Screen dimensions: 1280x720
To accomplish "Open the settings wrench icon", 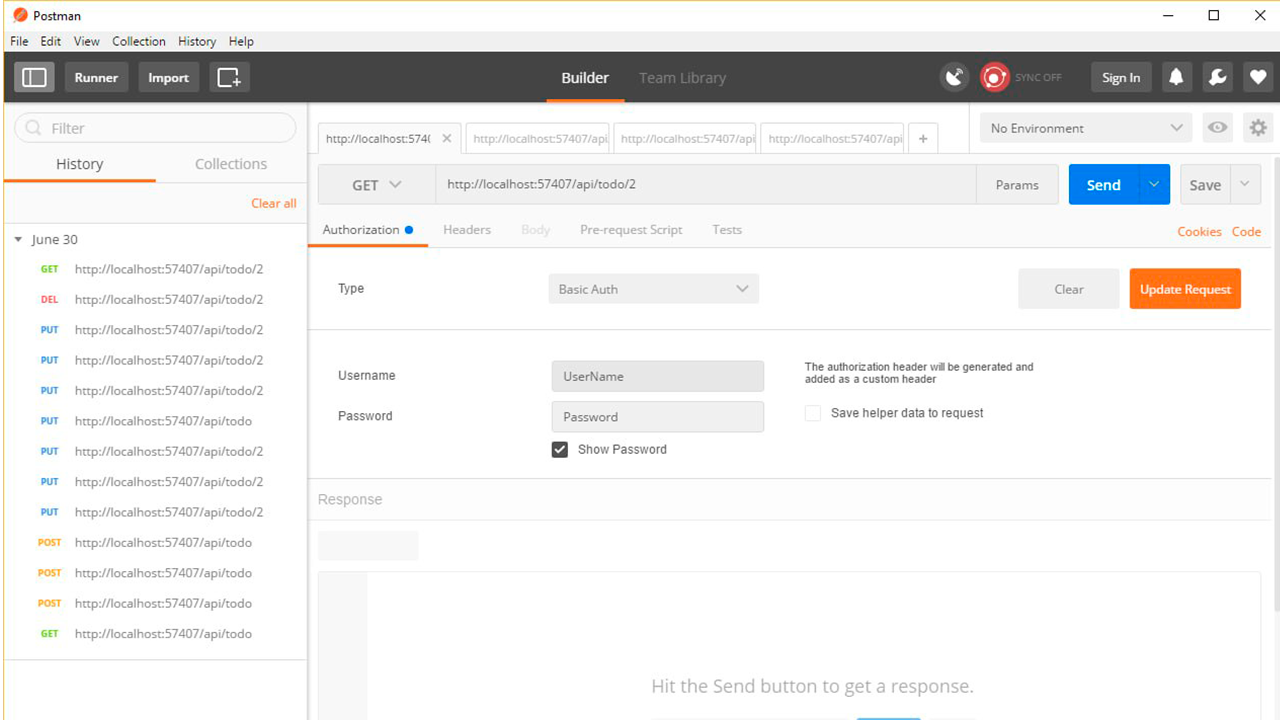I will tap(1217, 77).
